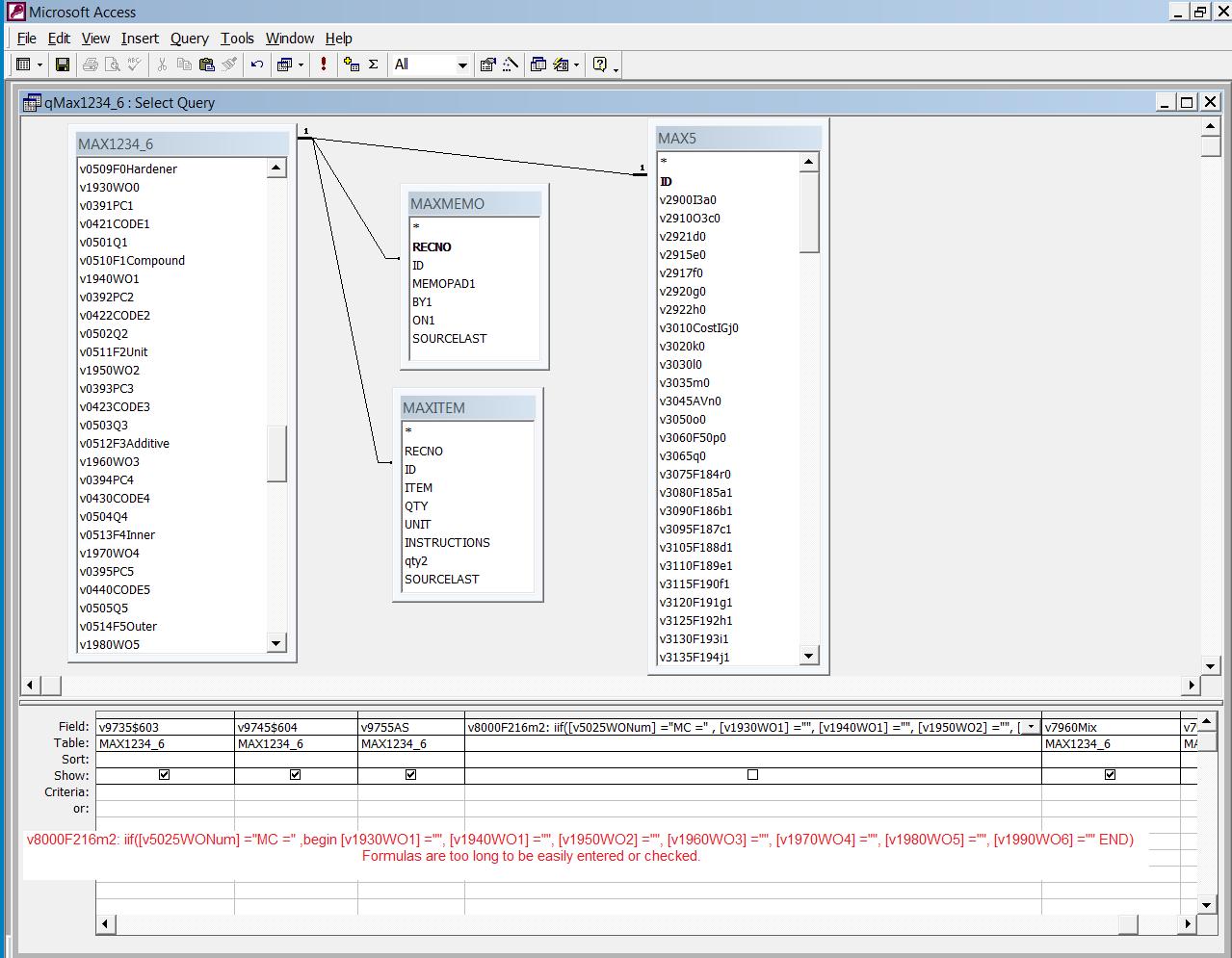Show the Database Window icon
Image resolution: width=1232 pixels, height=958 pixels.
click(x=538, y=65)
